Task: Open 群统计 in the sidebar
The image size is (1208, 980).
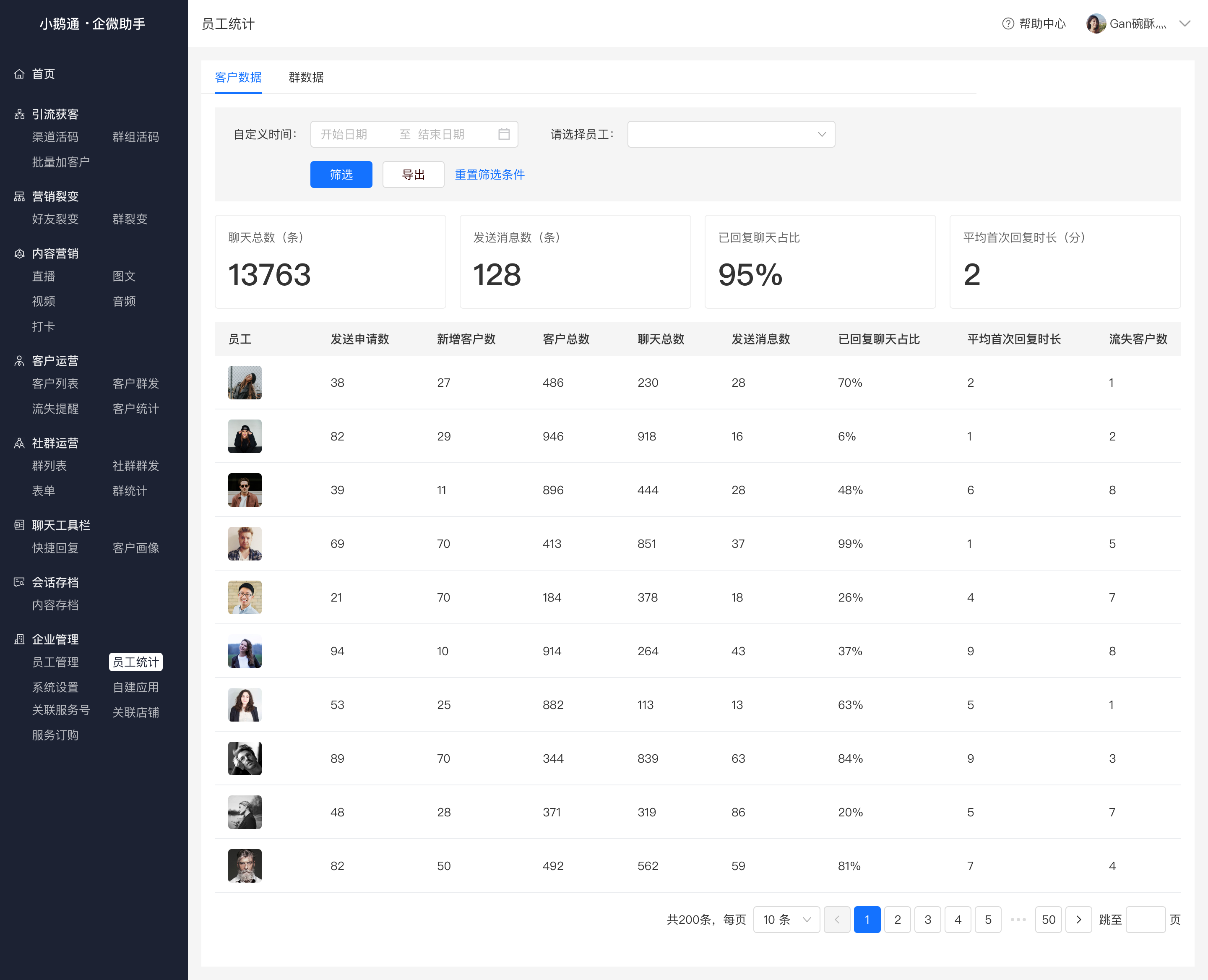Action: tap(130, 491)
